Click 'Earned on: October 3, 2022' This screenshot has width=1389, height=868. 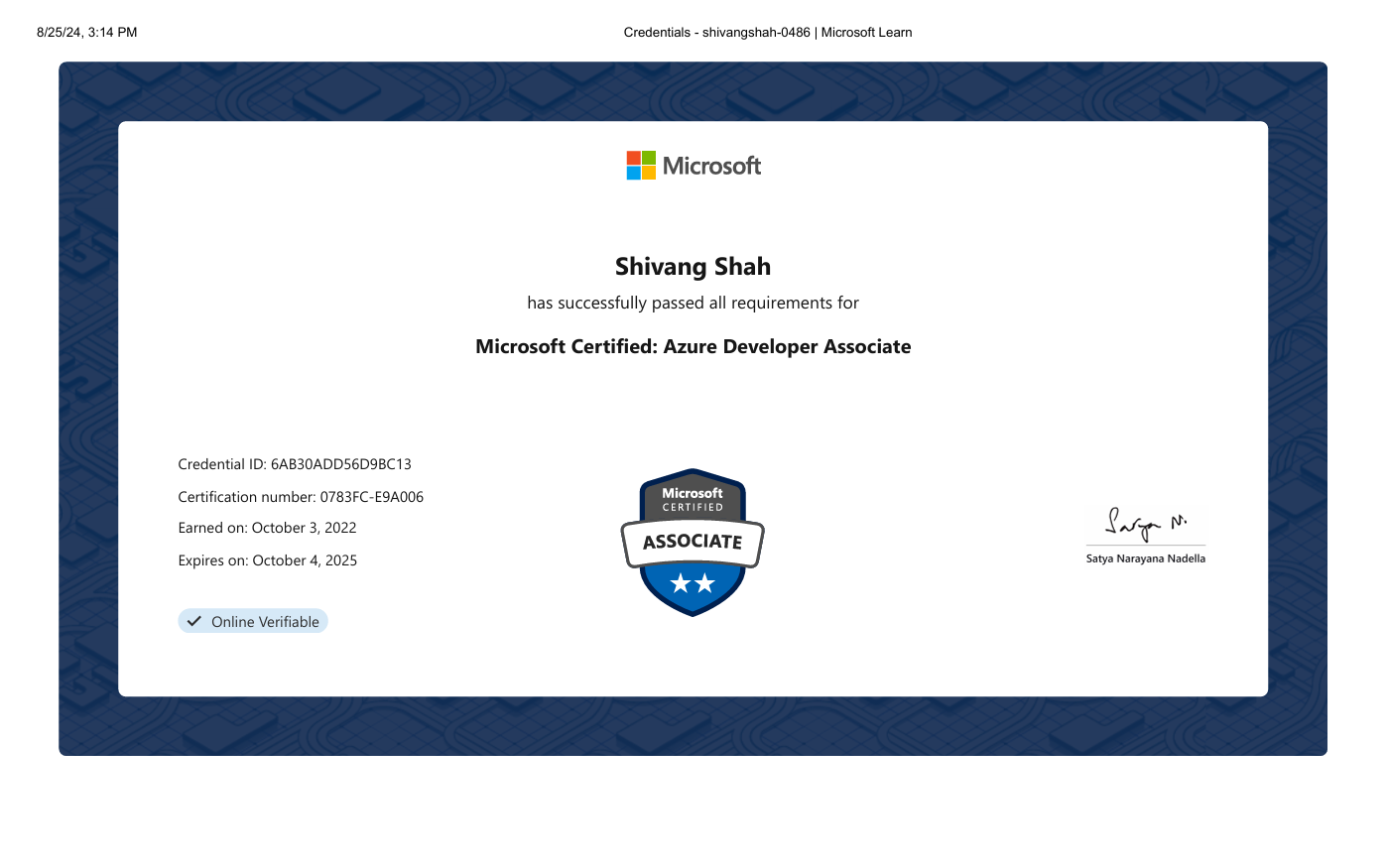[267, 528]
